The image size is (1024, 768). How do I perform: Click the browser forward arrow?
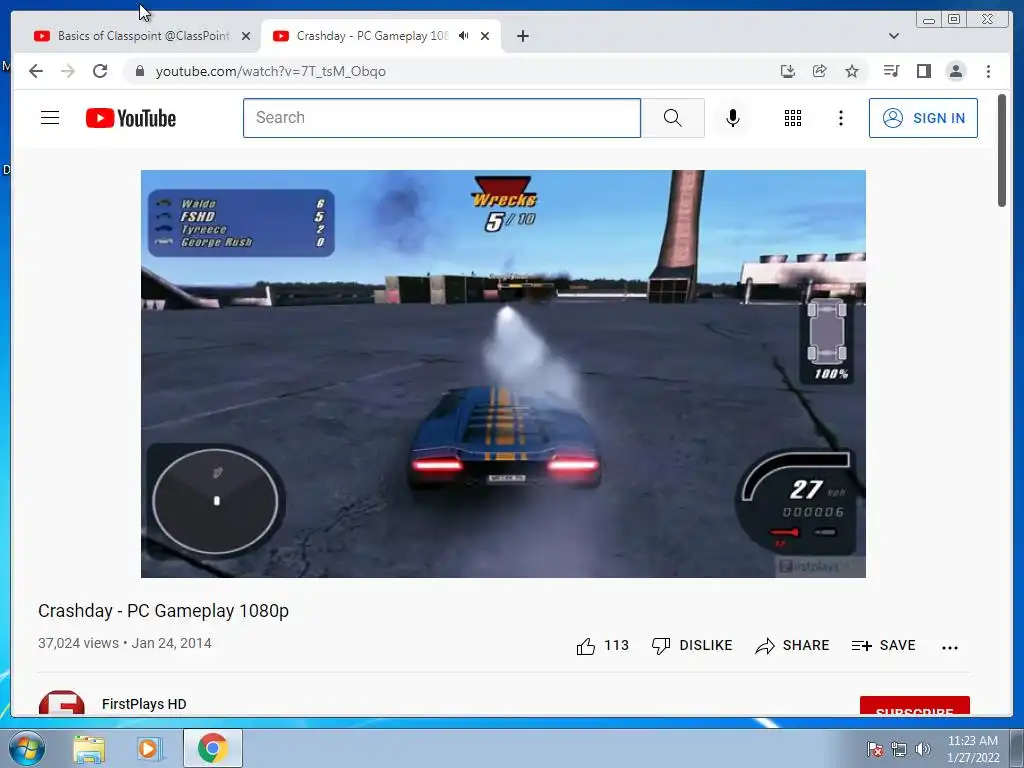68,71
